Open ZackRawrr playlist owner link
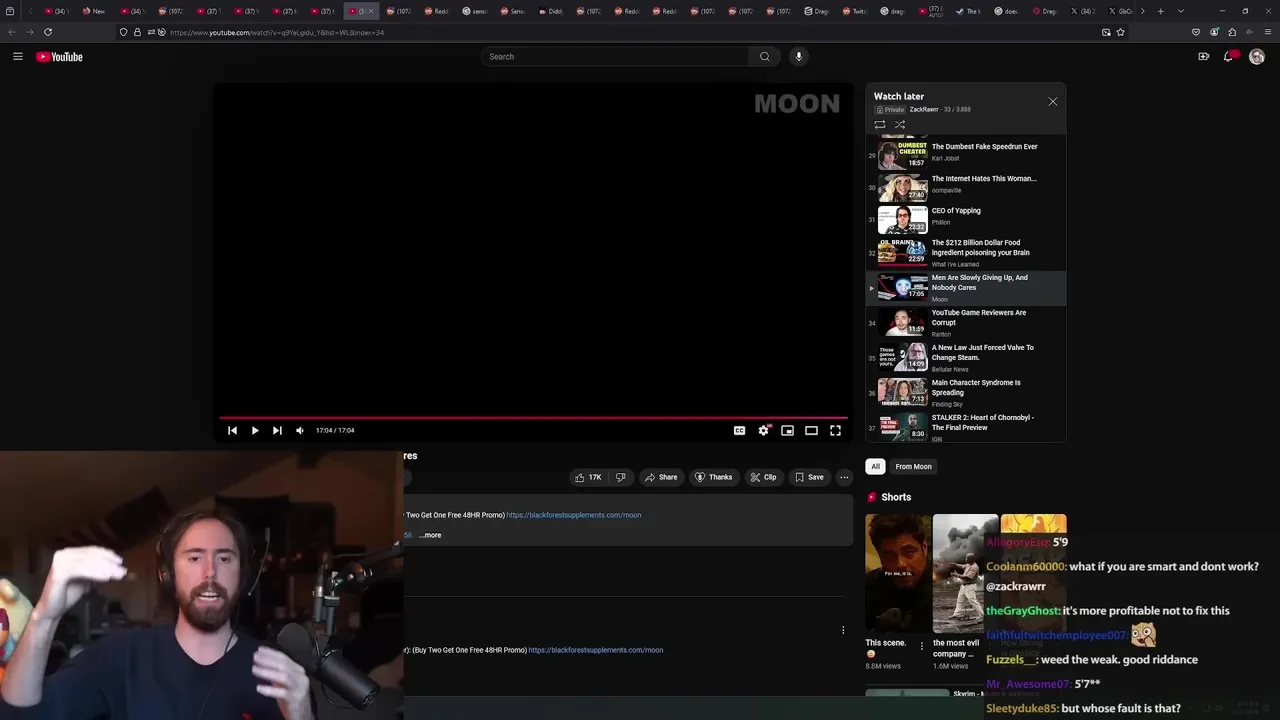This screenshot has width=1280, height=720. pyautogui.click(x=923, y=109)
